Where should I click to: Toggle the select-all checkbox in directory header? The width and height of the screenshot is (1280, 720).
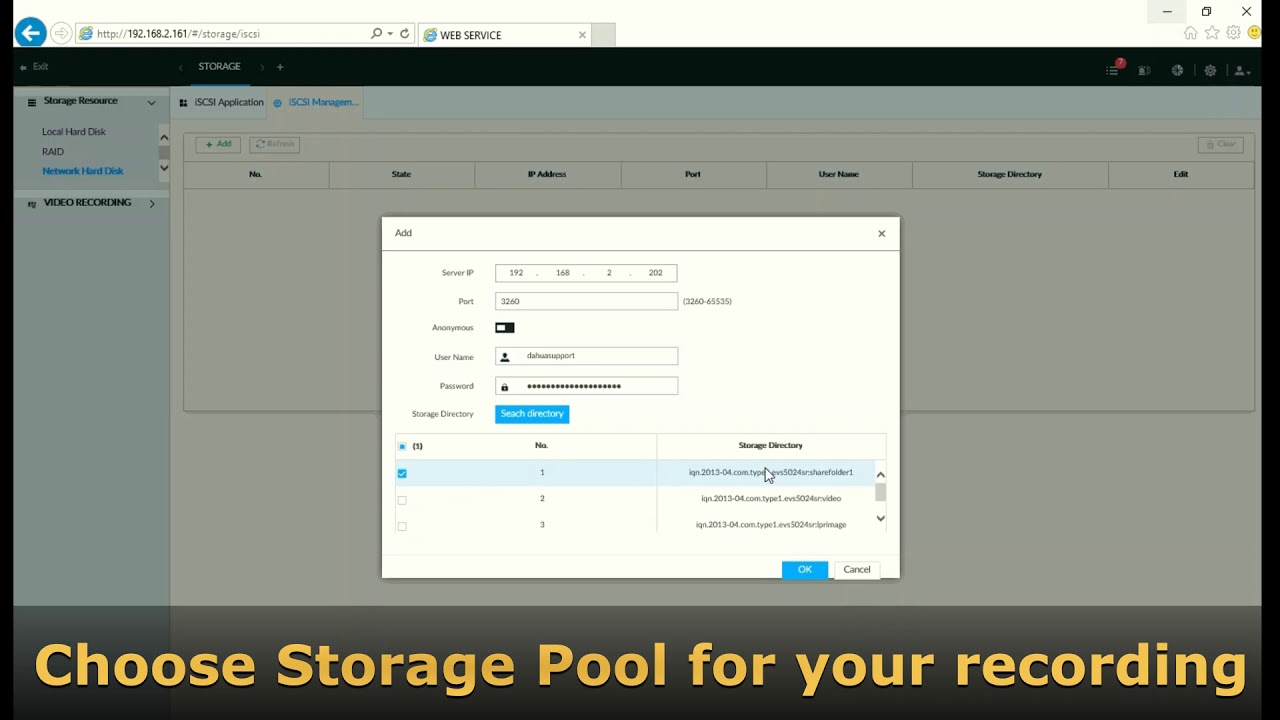pyautogui.click(x=402, y=446)
